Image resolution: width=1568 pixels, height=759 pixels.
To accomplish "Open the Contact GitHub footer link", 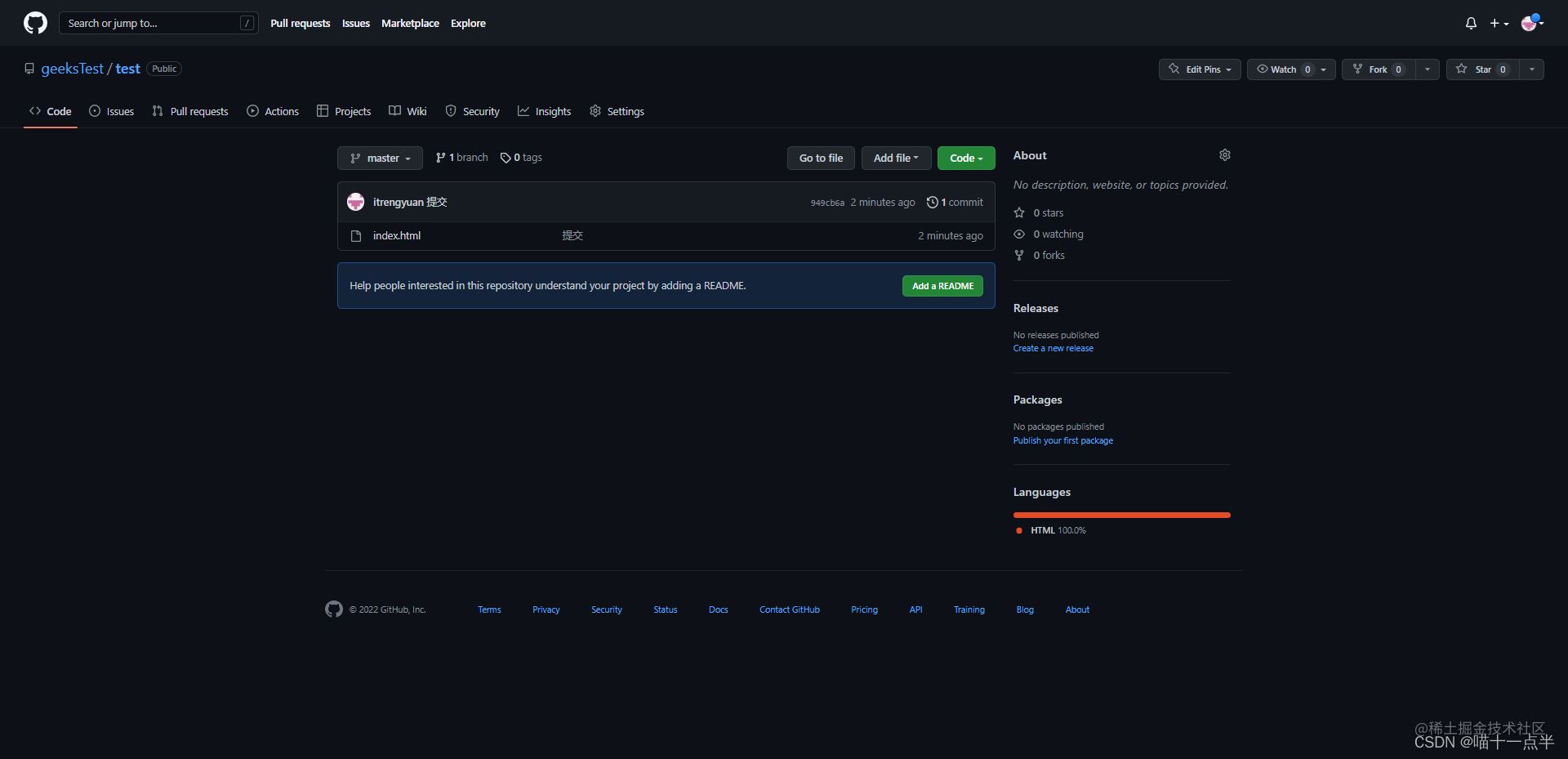I will (790, 609).
